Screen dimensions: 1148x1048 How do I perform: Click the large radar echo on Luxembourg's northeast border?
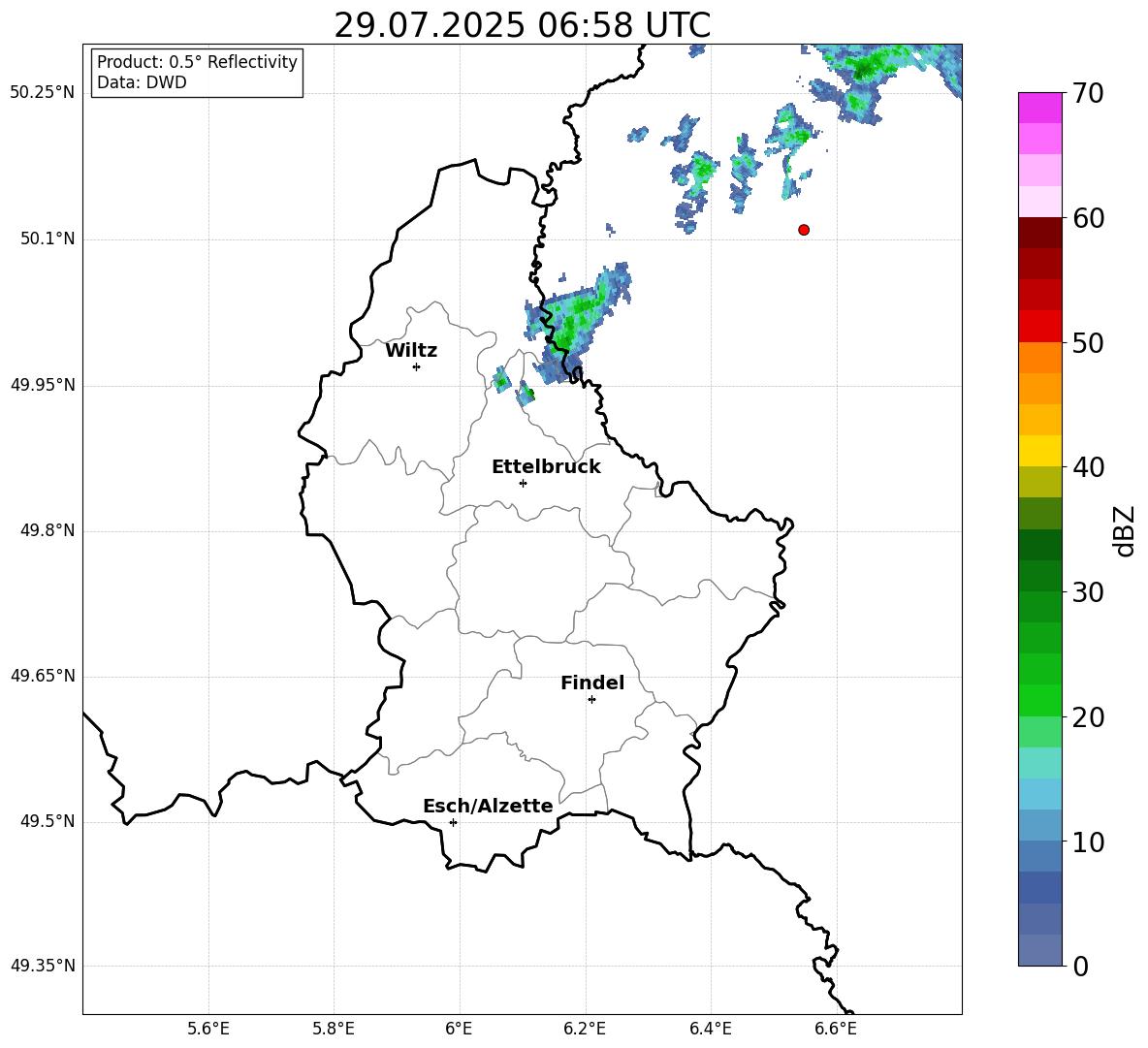[577, 322]
